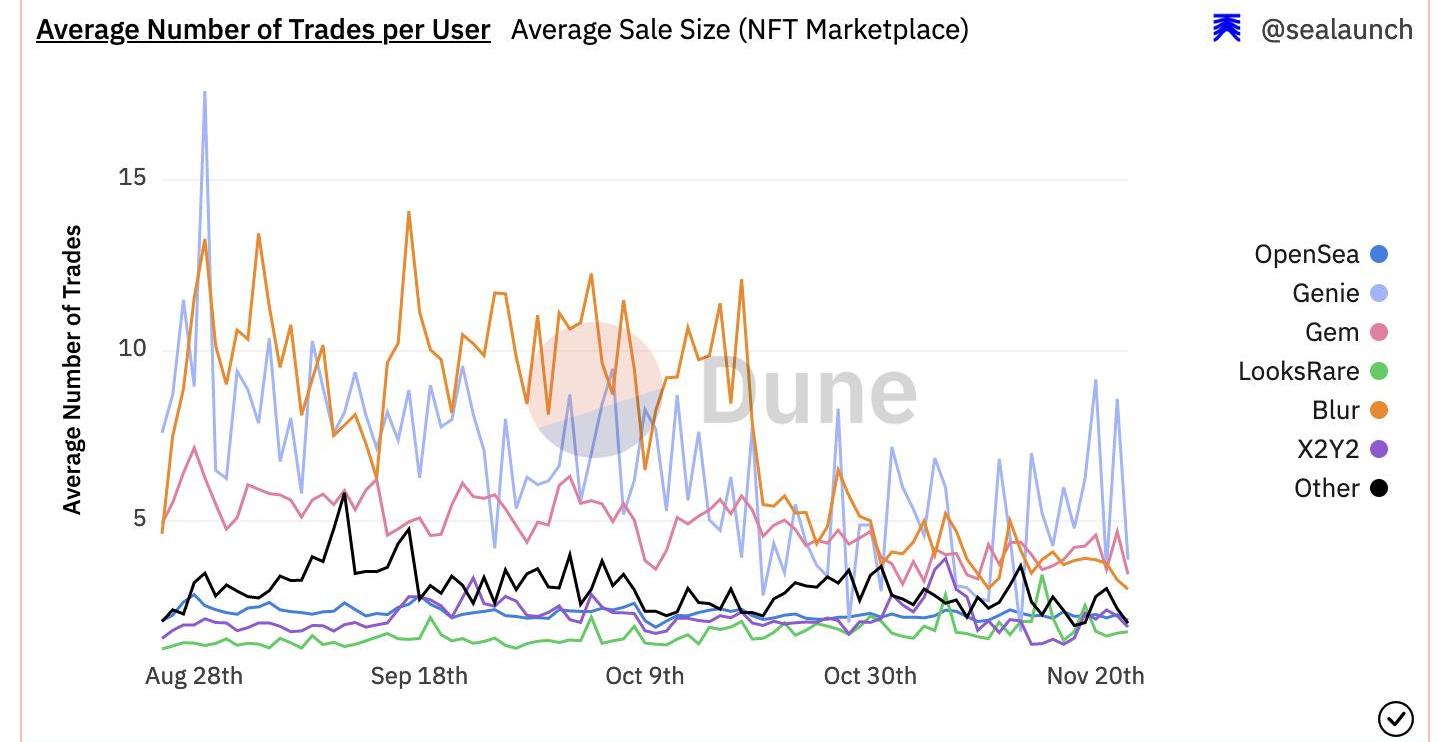Click the Aug 28th axis label

tap(194, 676)
